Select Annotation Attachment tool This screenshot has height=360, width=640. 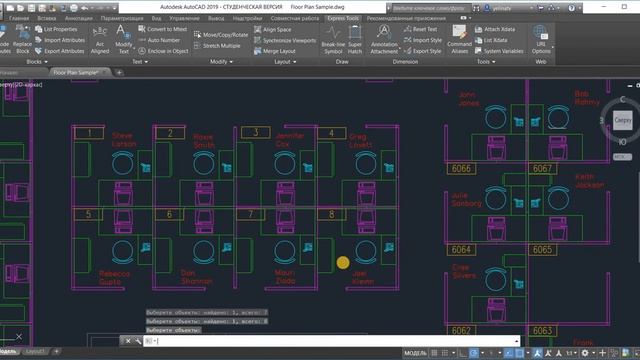(384, 40)
